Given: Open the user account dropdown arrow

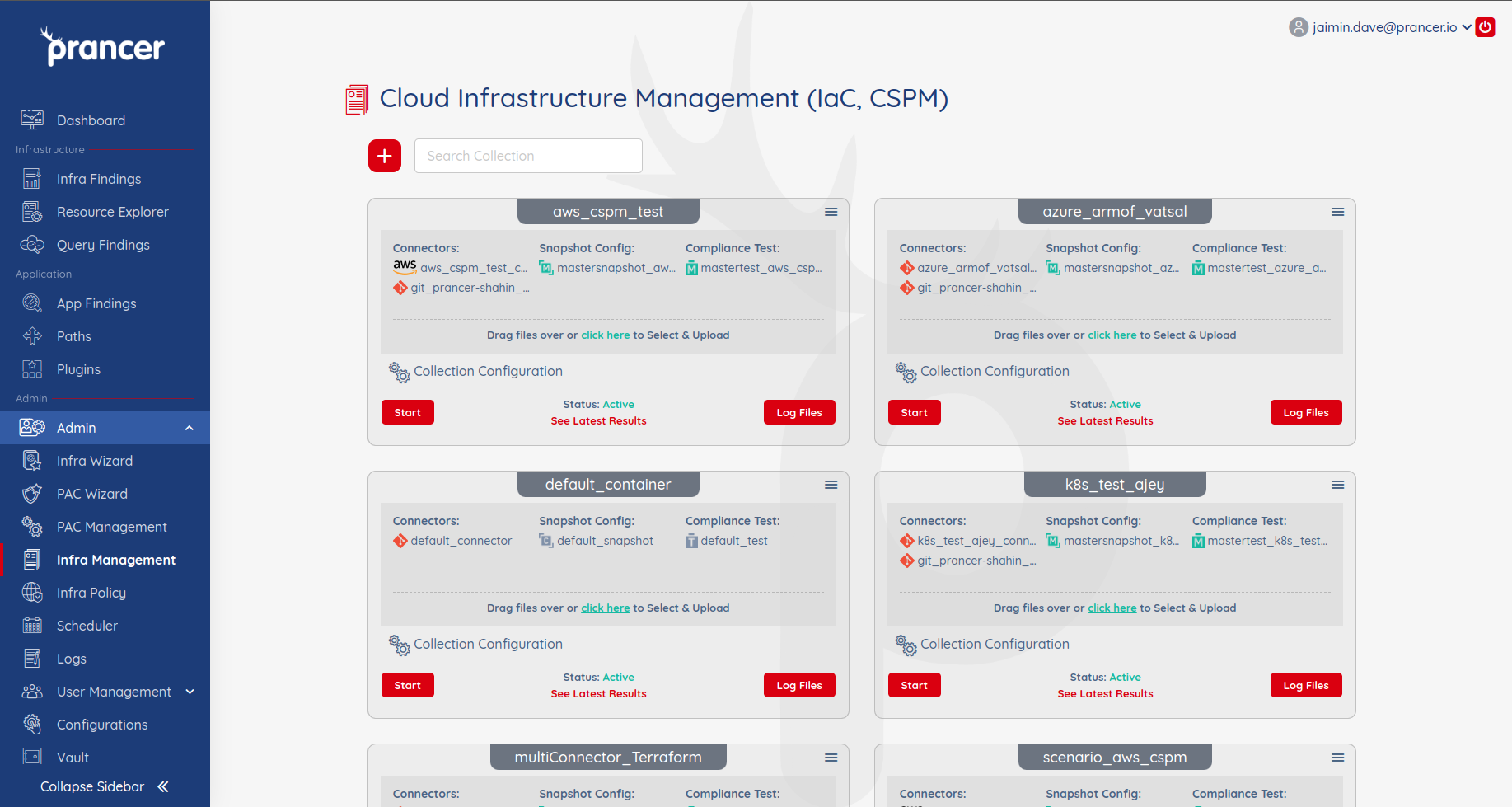Looking at the screenshot, I should click(x=1467, y=27).
